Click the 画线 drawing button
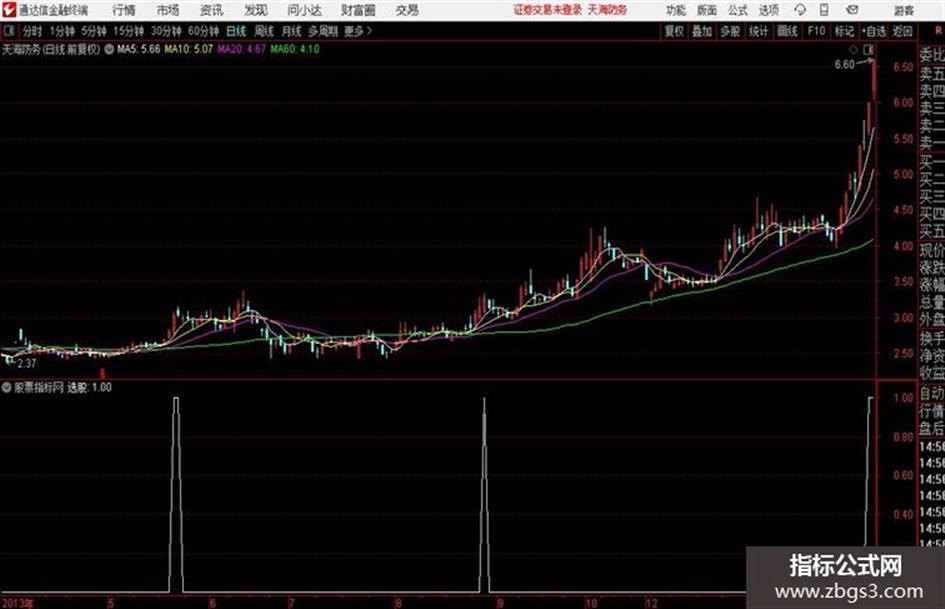Image resolution: width=945 pixels, height=609 pixels. (x=787, y=31)
